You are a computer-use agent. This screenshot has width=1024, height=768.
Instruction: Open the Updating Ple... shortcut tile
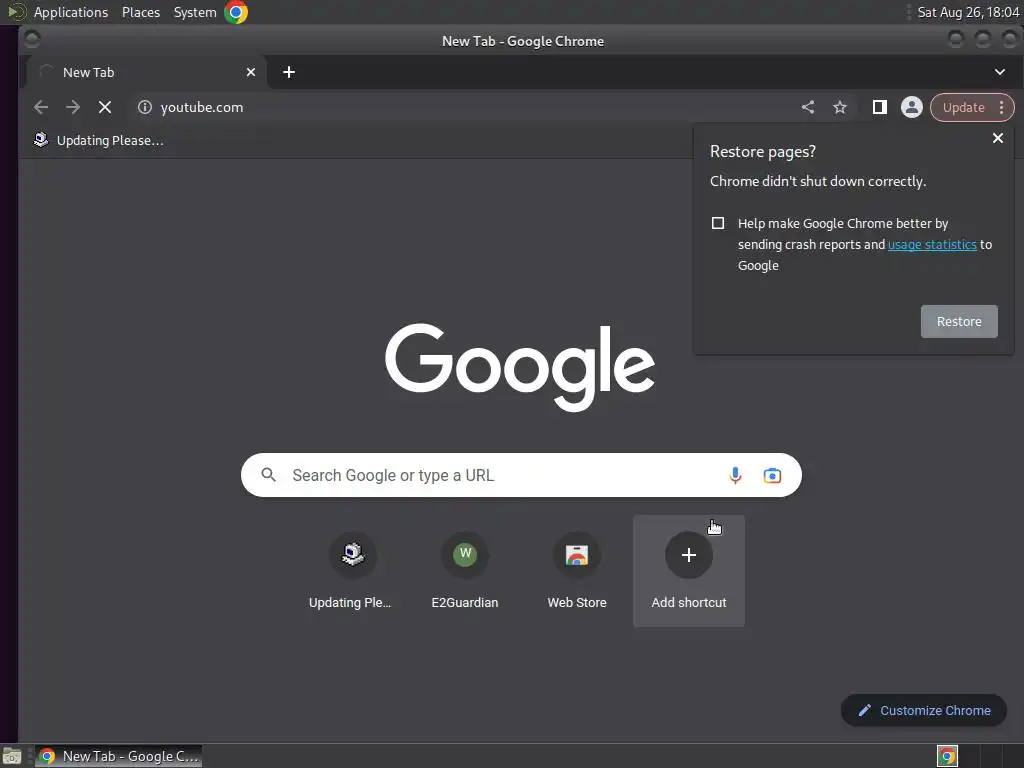tap(353, 571)
